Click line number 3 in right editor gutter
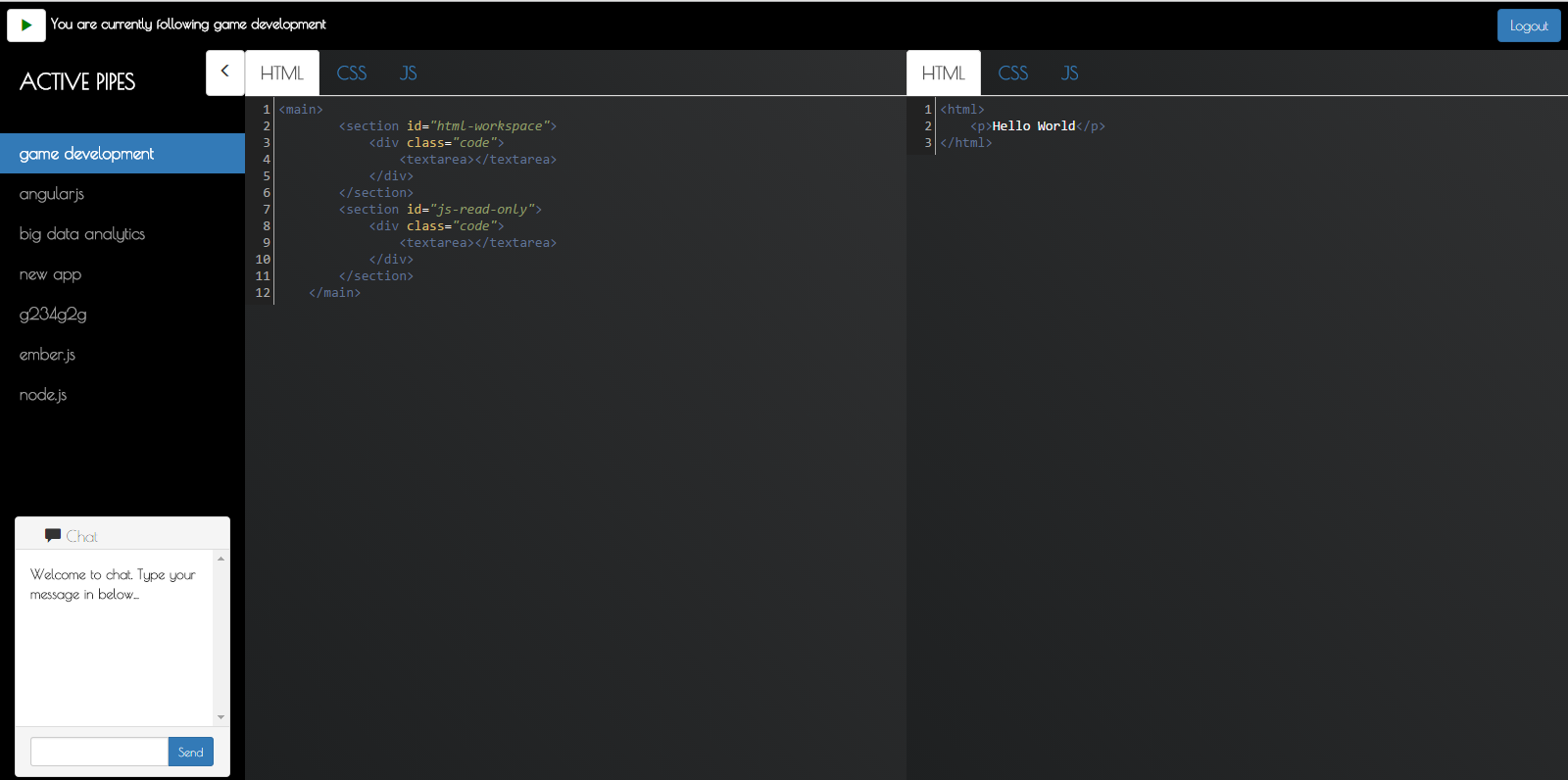1568x780 pixels. tap(928, 143)
